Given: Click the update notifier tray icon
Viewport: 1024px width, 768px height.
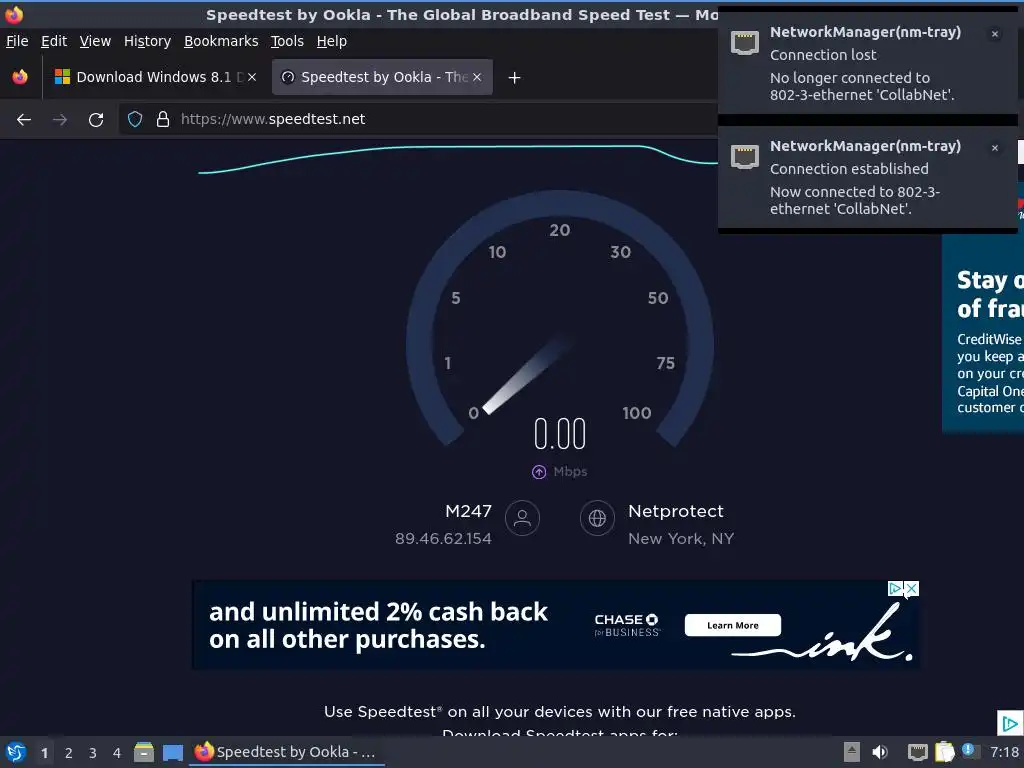Looking at the screenshot, I should point(970,751).
